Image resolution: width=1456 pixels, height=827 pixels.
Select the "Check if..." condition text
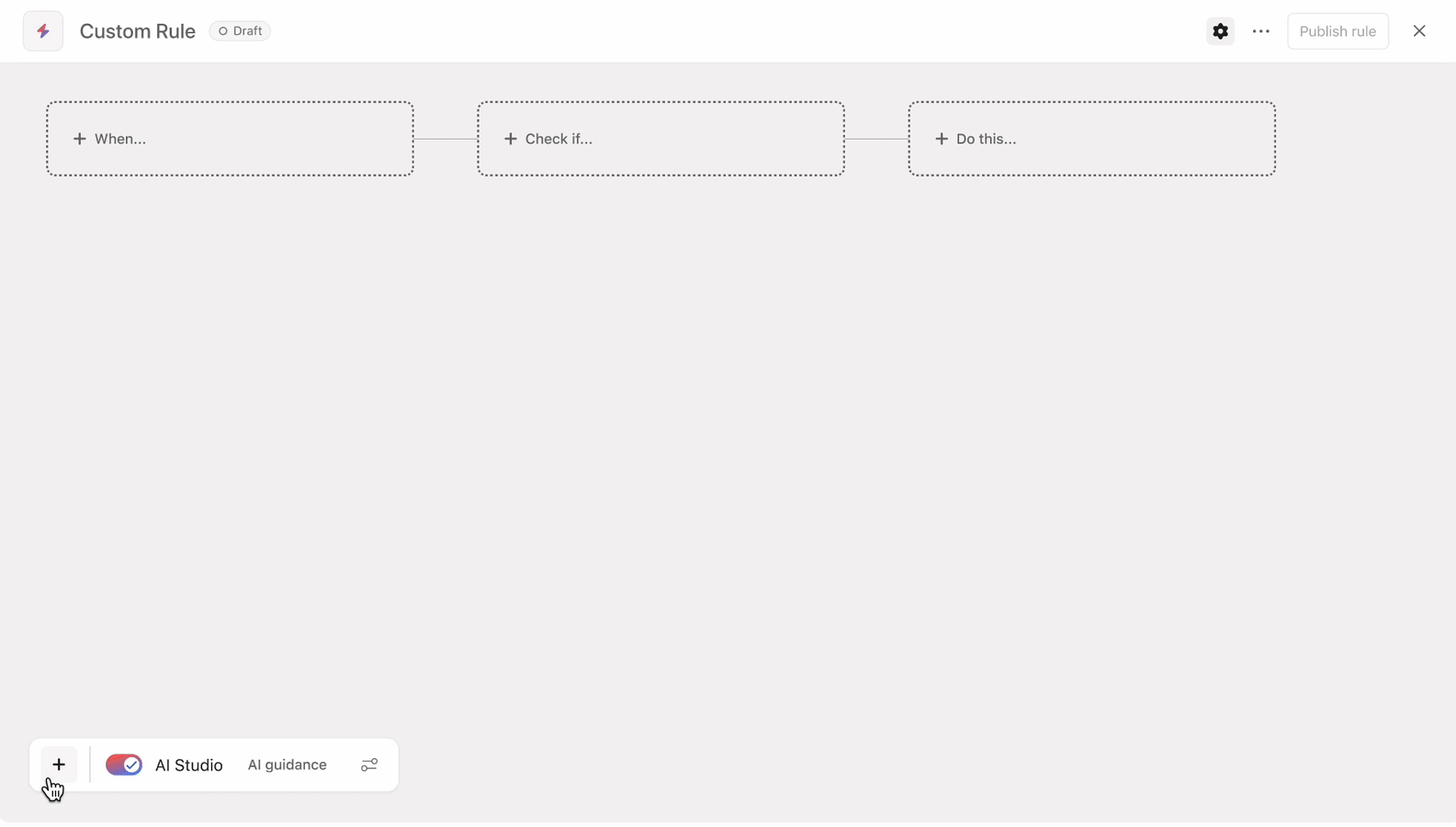559,139
